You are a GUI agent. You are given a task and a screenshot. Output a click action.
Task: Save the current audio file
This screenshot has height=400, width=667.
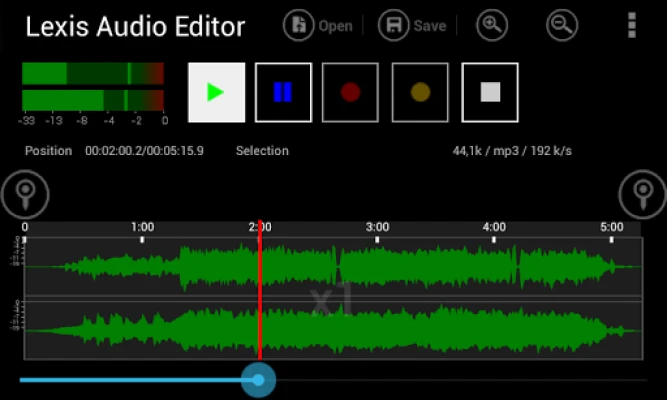[413, 26]
